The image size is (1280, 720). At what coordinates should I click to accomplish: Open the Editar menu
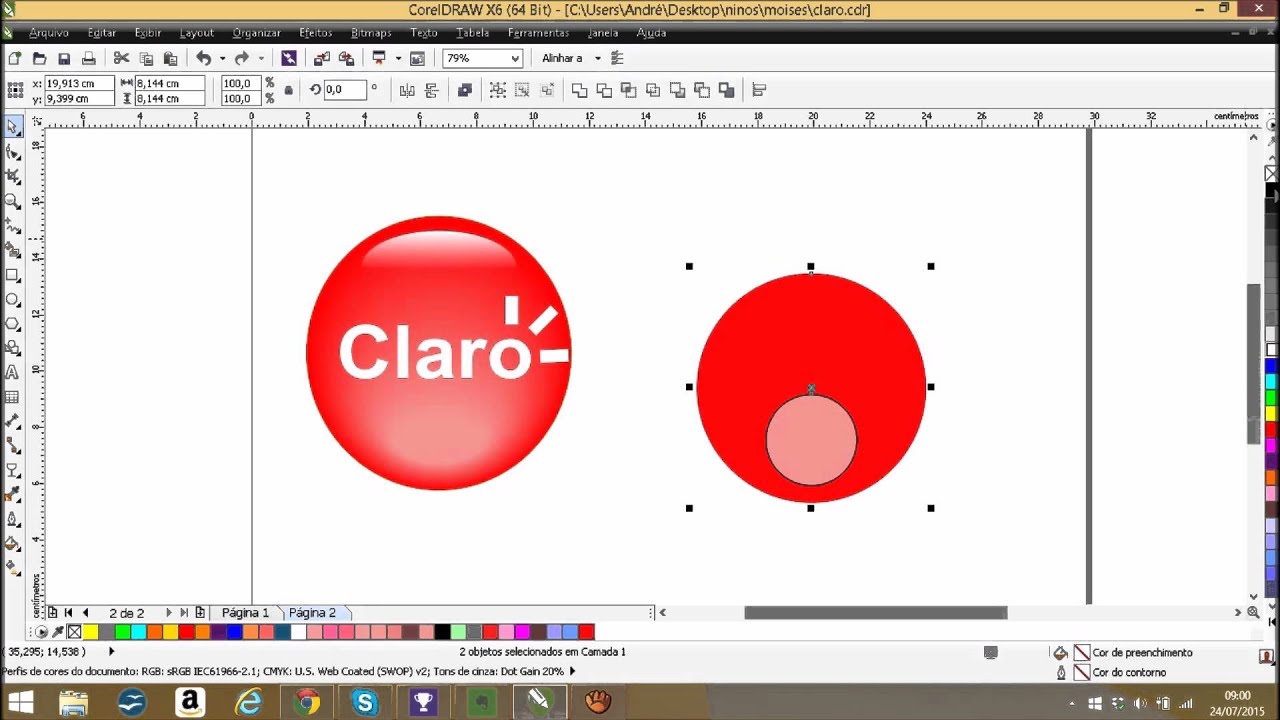[102, 33]
